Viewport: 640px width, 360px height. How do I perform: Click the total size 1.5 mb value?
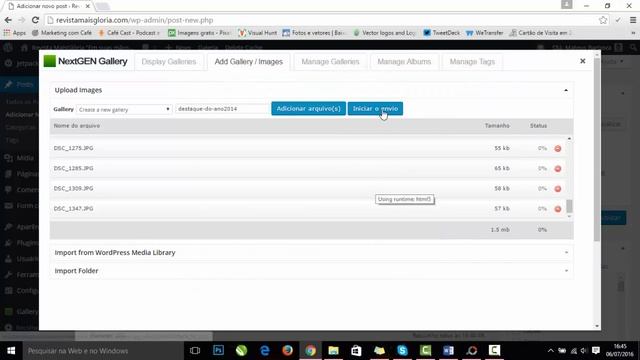coord(500,230)
